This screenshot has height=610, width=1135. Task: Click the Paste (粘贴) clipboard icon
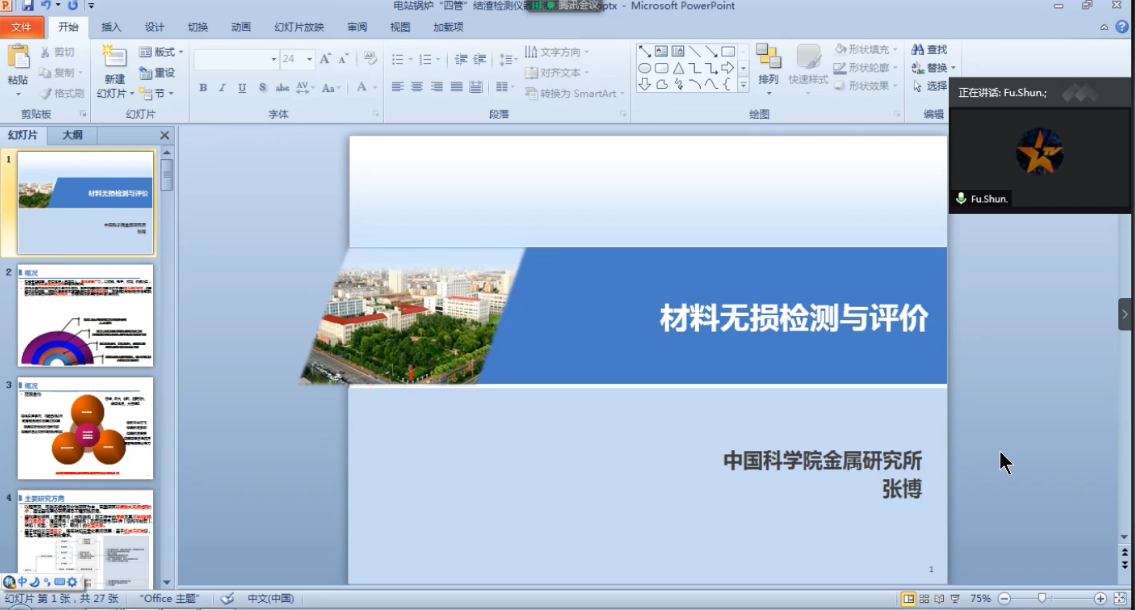point(18,58)
